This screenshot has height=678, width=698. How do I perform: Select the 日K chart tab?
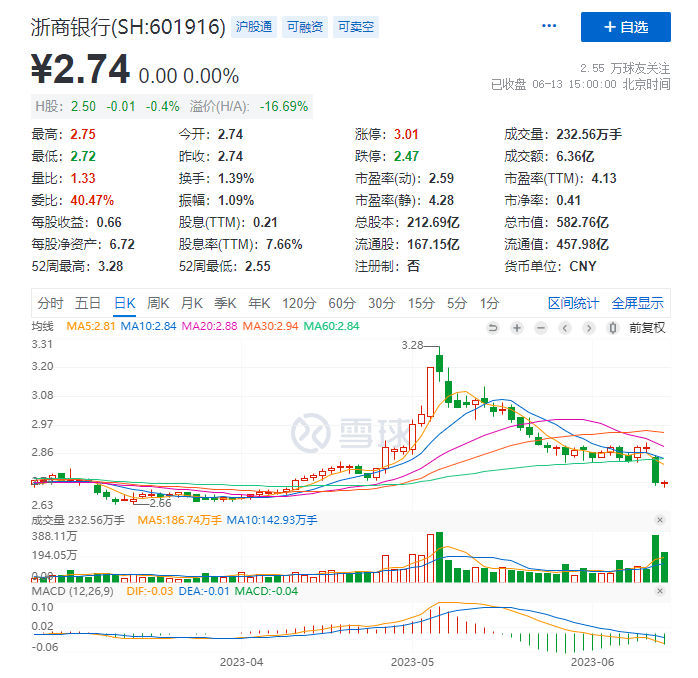click(125, 304)
